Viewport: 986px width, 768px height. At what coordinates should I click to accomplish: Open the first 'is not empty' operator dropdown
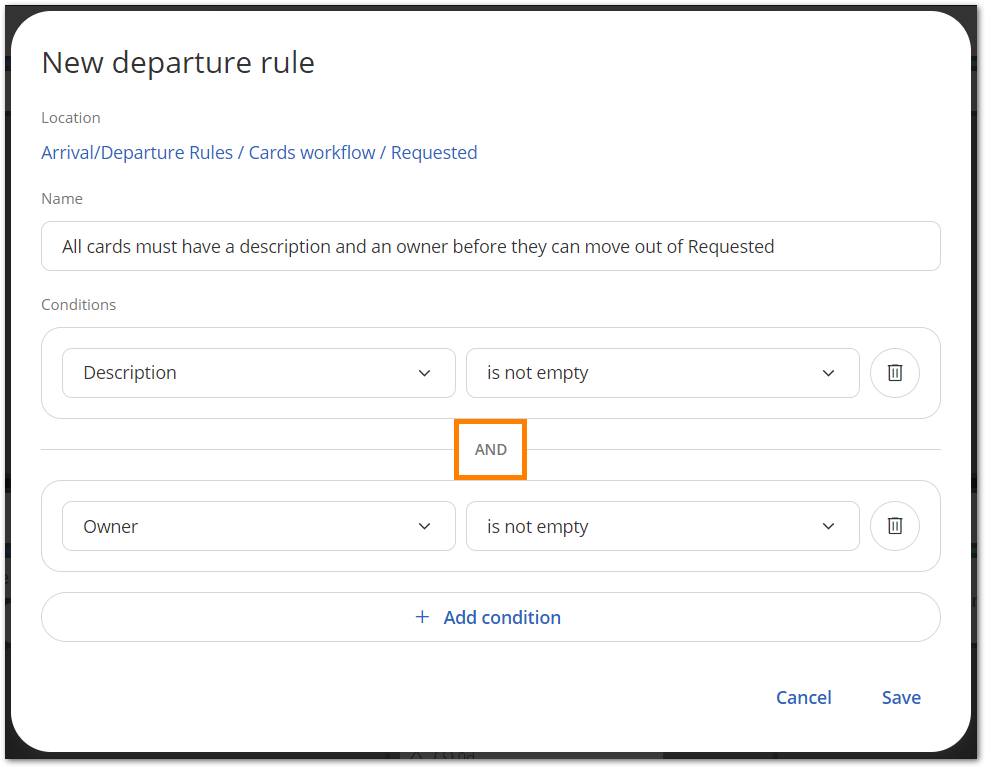(662, 373)
